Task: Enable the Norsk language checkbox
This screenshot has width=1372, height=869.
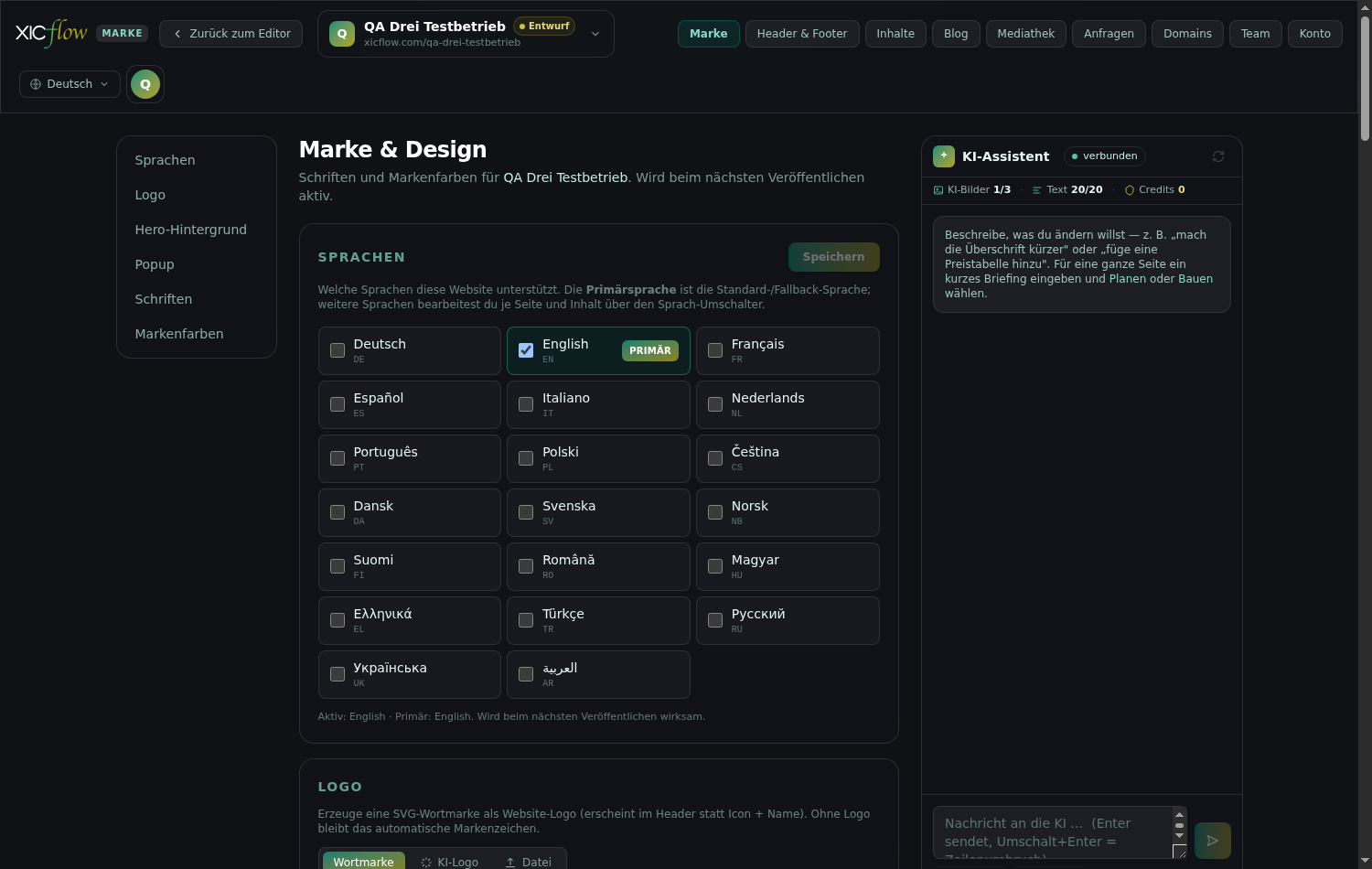Action: click(x=715, y=512)
